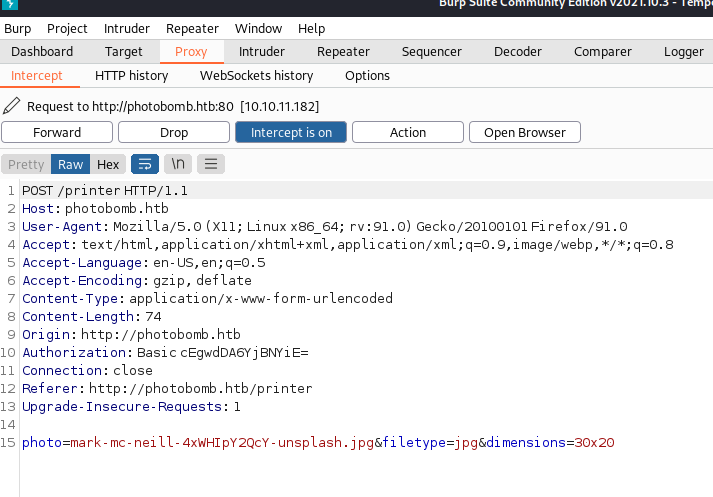
Task: Click the filetype=jpg parameter
Action: (430, 442)
